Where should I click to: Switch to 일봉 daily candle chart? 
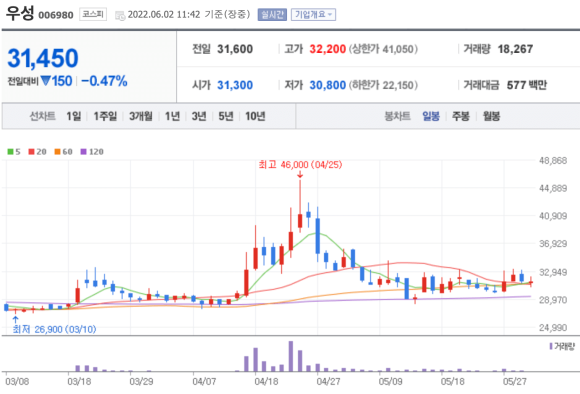[431, 116]
